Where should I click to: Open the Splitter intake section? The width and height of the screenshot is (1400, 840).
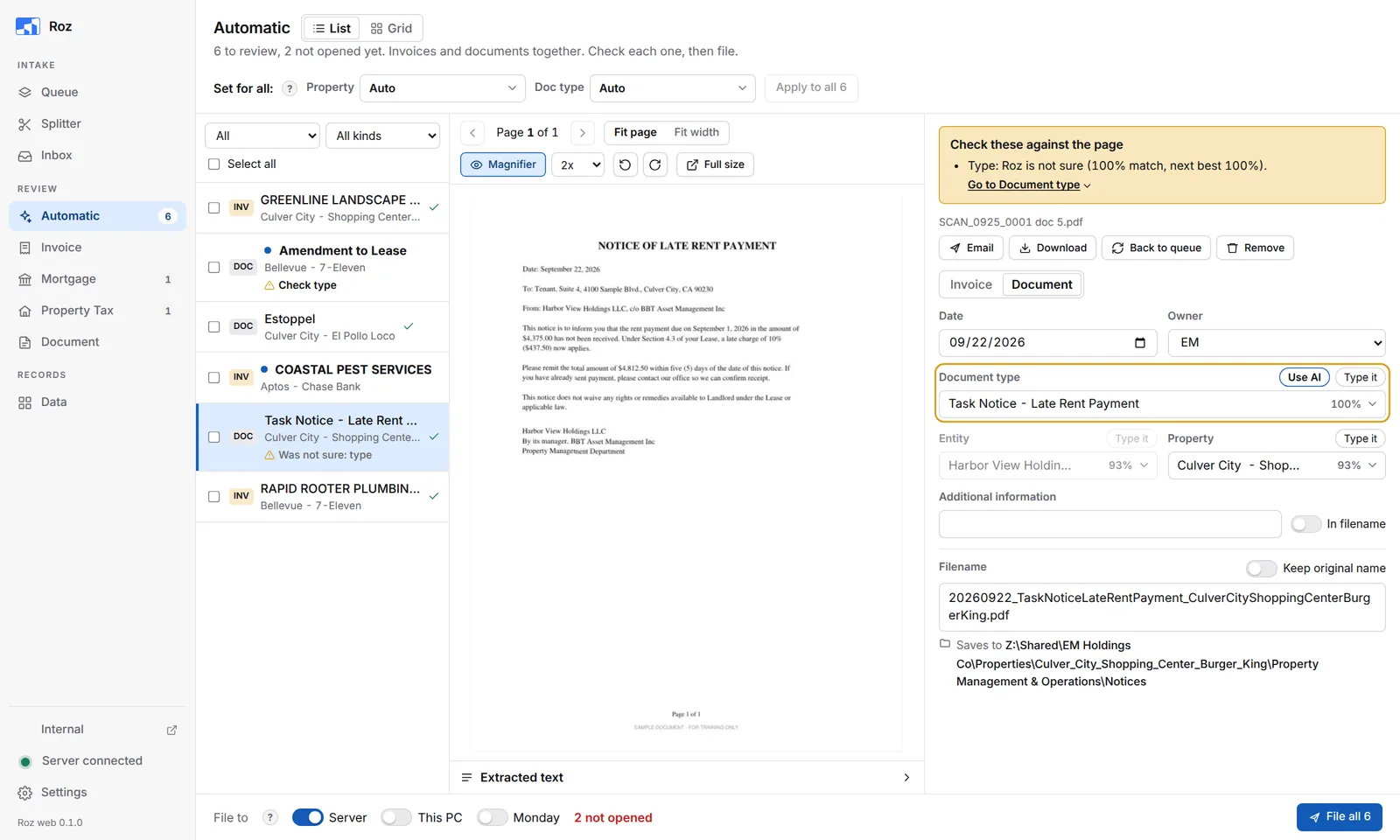coord(60,123)
